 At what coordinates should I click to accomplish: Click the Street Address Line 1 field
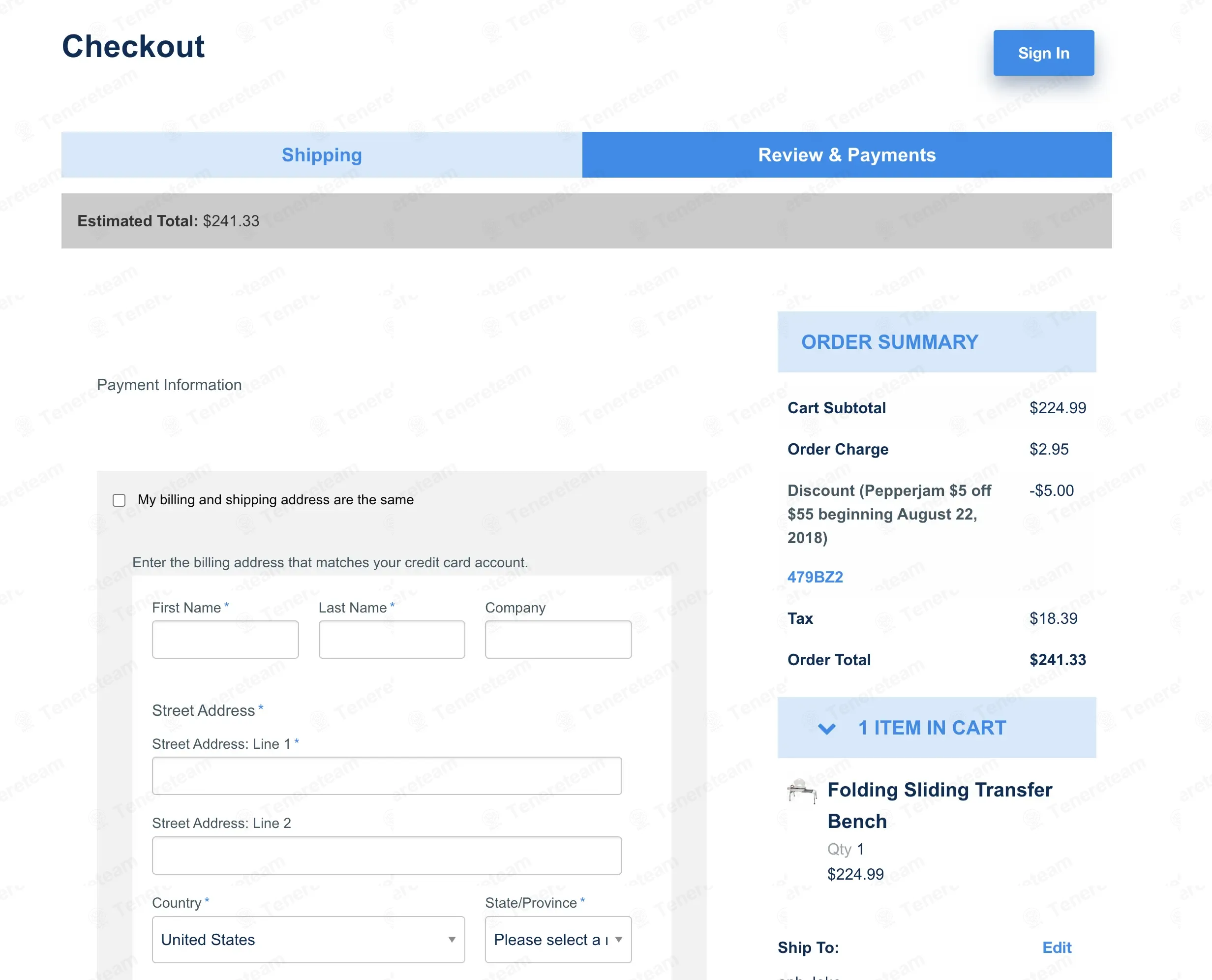click(387, 776)
